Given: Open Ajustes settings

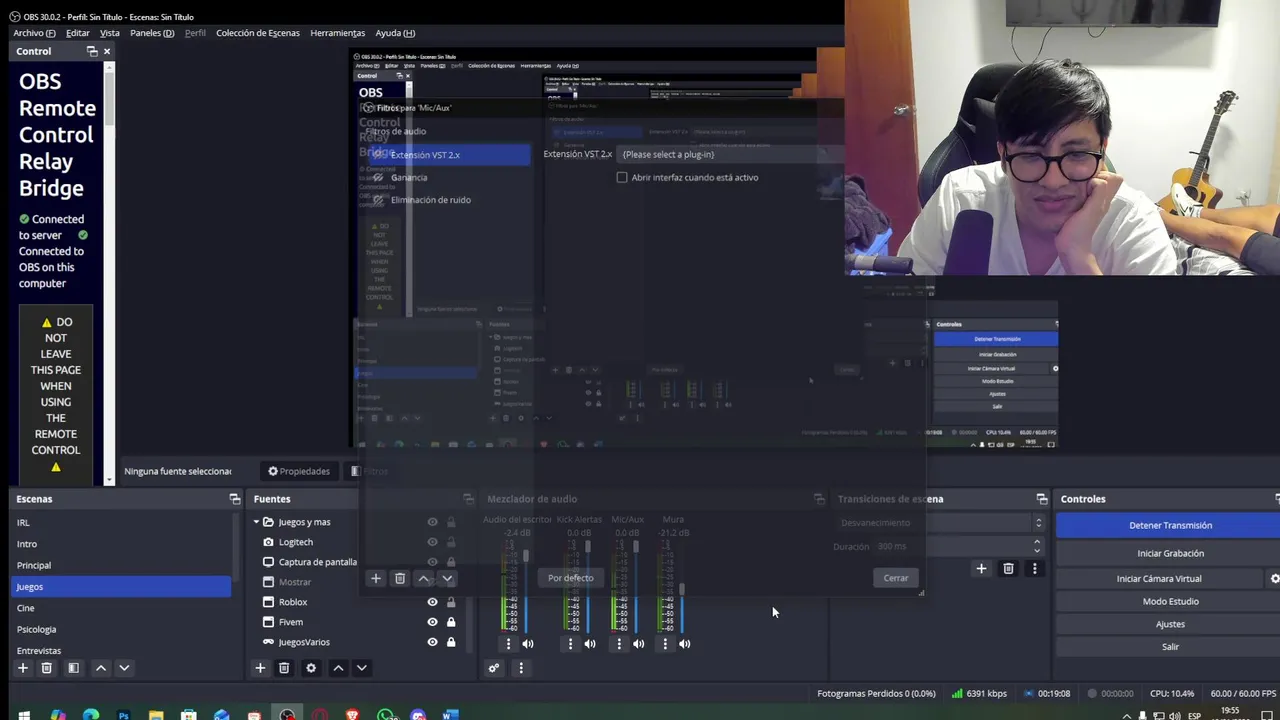Looking at the screenshot, I should pos(1170,624).
